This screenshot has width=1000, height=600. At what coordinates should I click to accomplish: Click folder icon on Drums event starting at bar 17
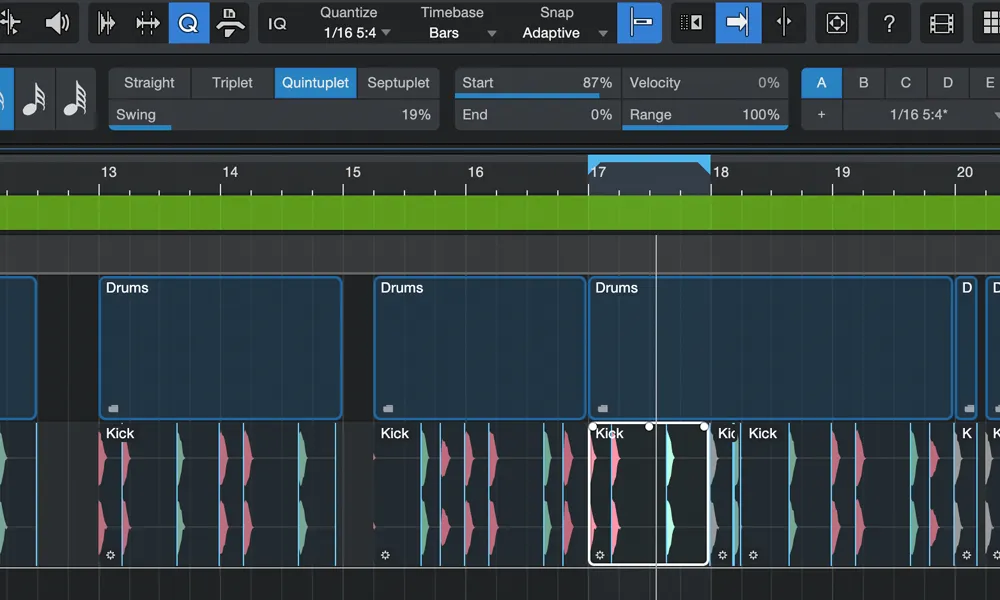click(603, 409)
